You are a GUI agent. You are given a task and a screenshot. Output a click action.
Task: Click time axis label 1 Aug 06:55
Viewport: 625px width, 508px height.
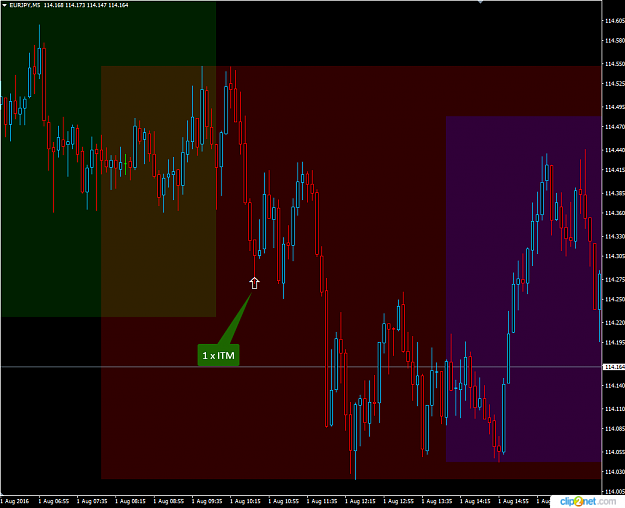54,501
